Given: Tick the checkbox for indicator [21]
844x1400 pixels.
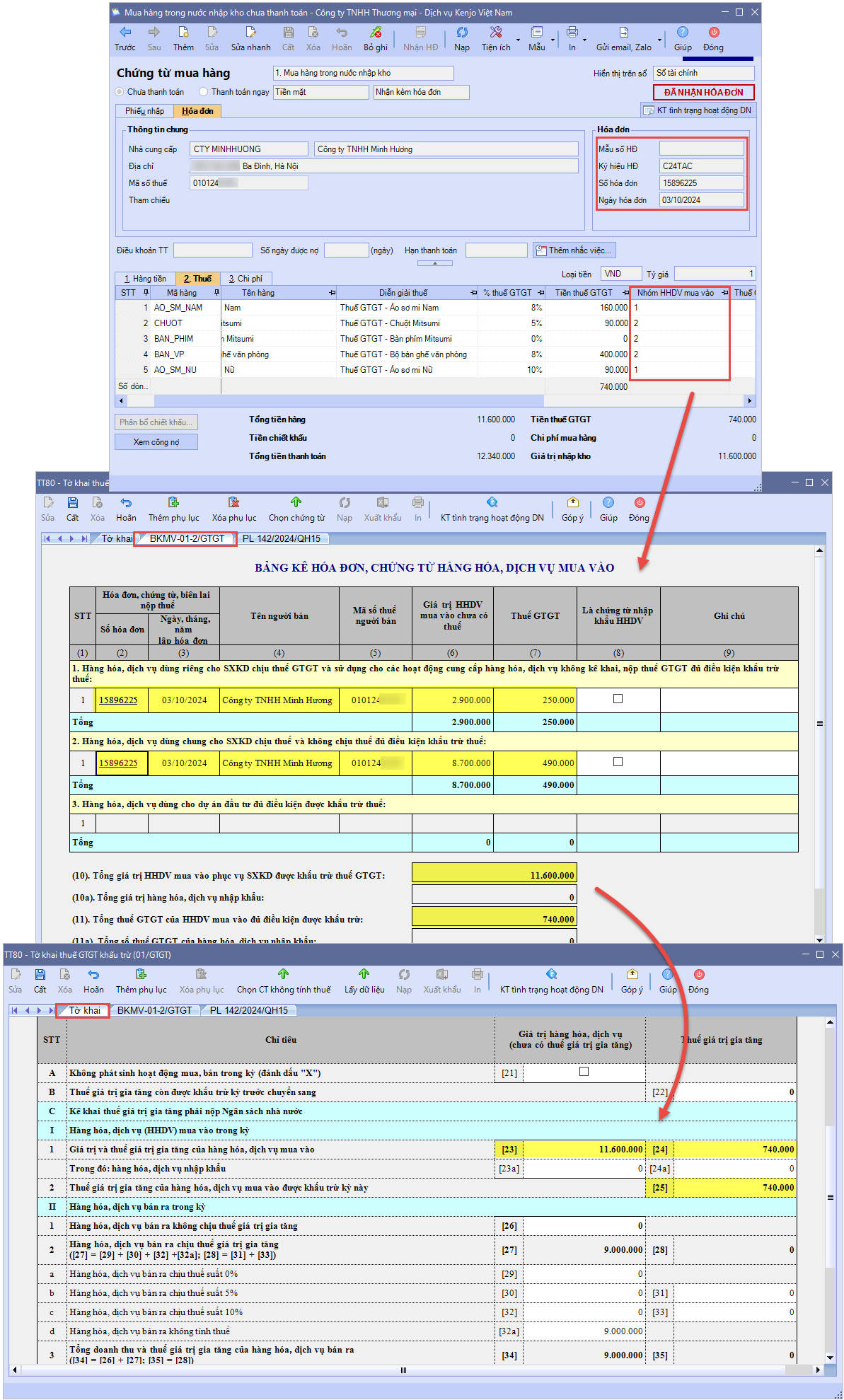Looking at the screenshot, I should [x=584, y=1072].
